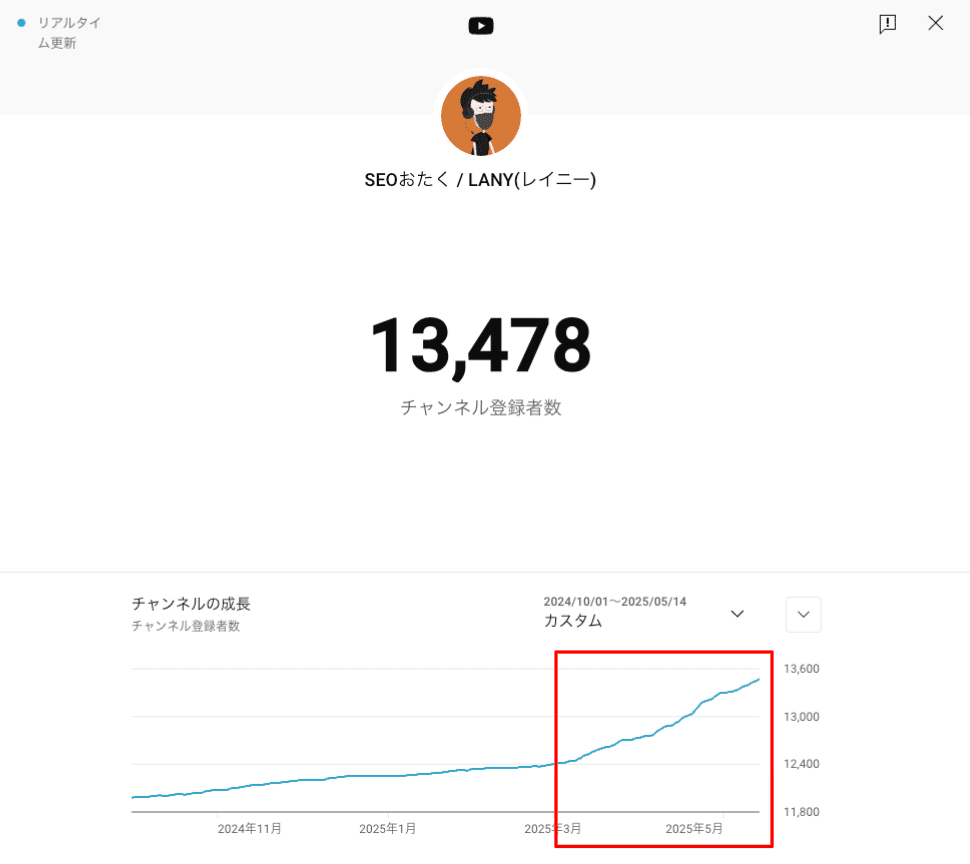Click the 2025年3月 axis label
Image resolution: width=970 pixels, height=864 pixels.
552,829
